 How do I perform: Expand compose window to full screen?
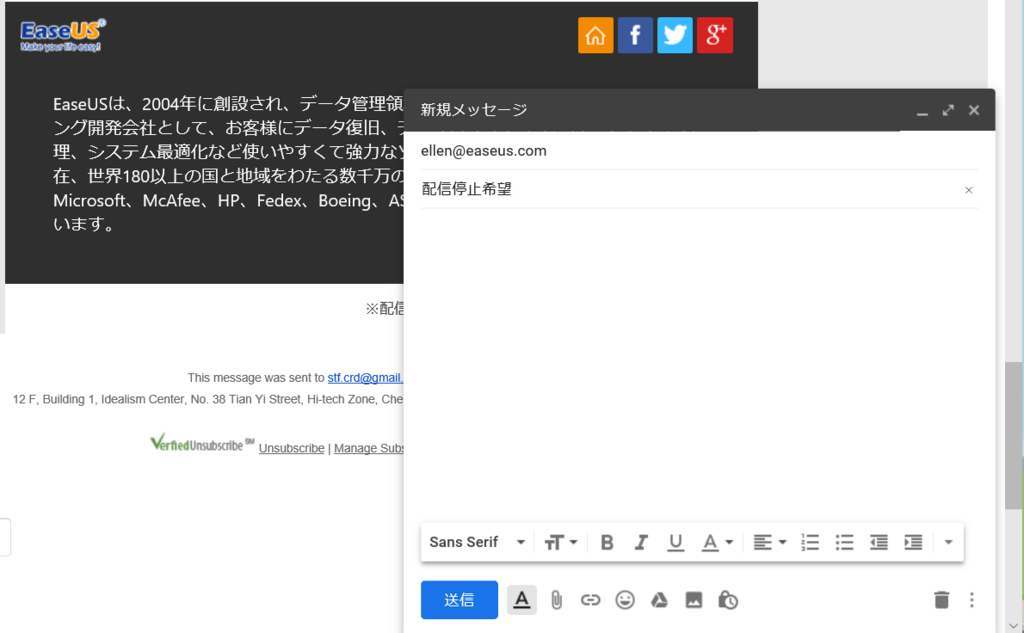point(948,110)
